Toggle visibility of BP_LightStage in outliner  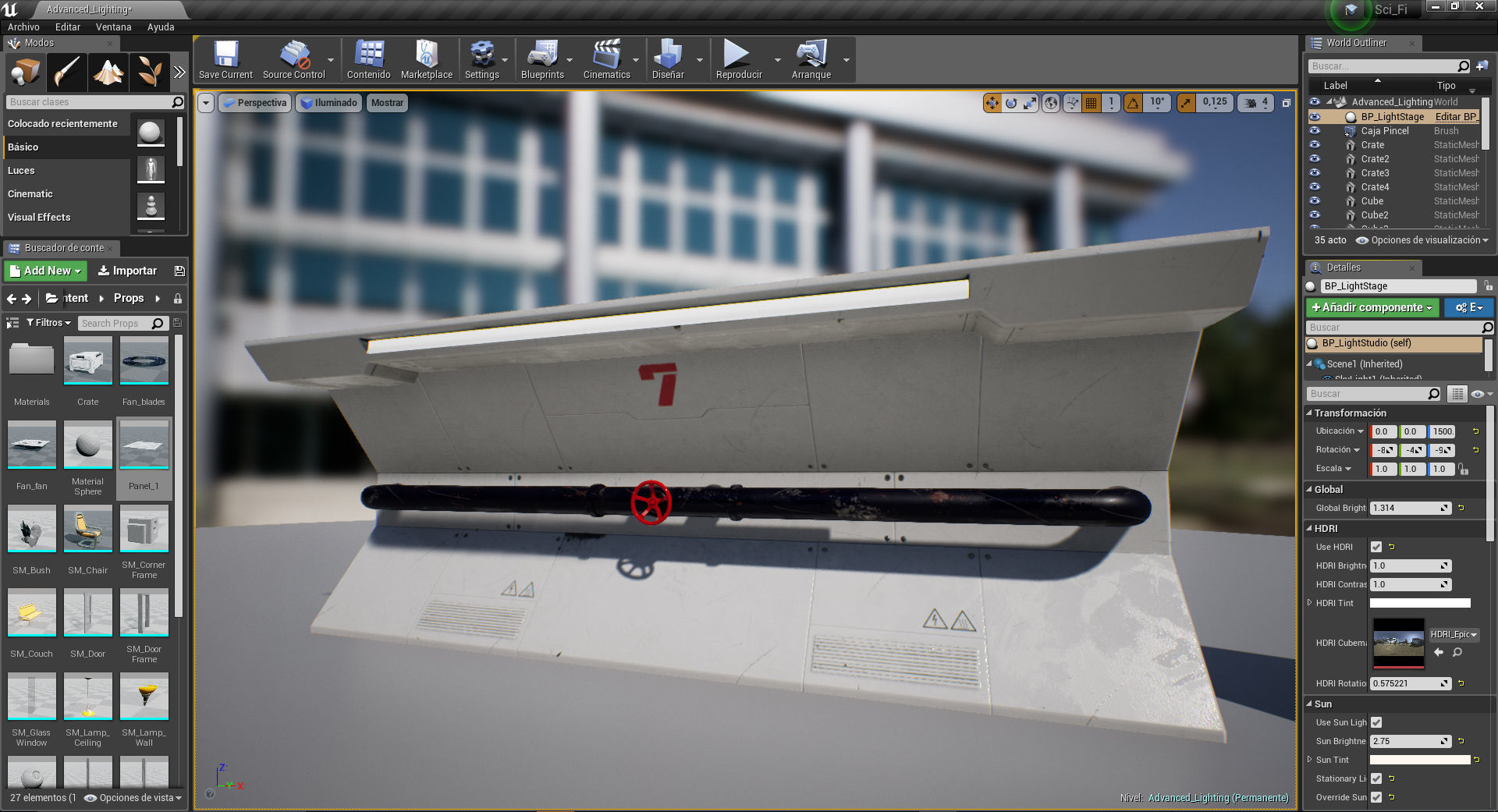tap(1315, 117)
